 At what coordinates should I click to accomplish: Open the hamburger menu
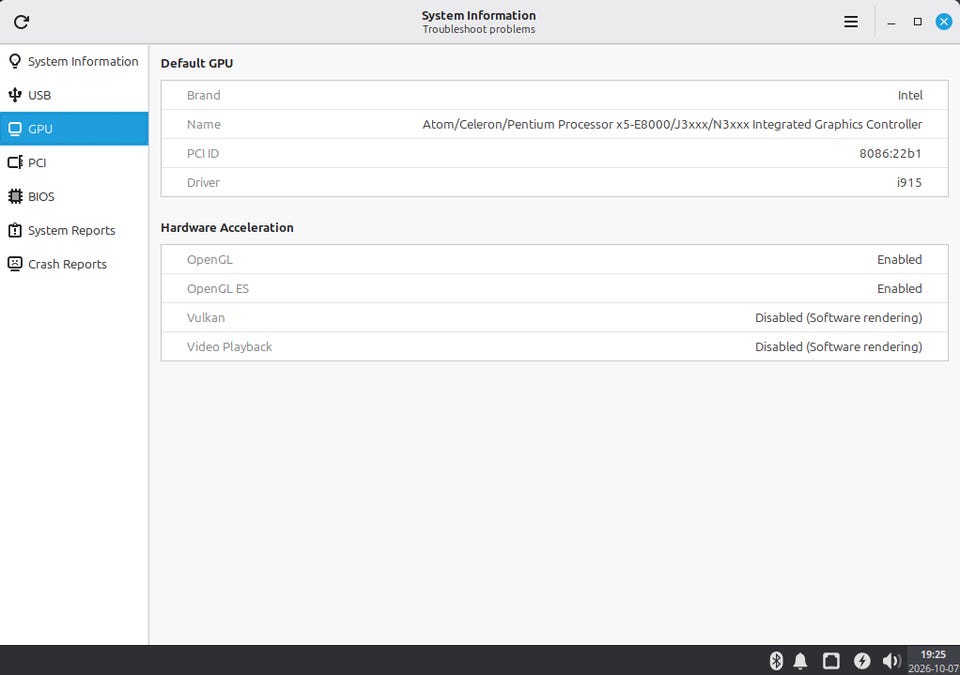[850, 22]
